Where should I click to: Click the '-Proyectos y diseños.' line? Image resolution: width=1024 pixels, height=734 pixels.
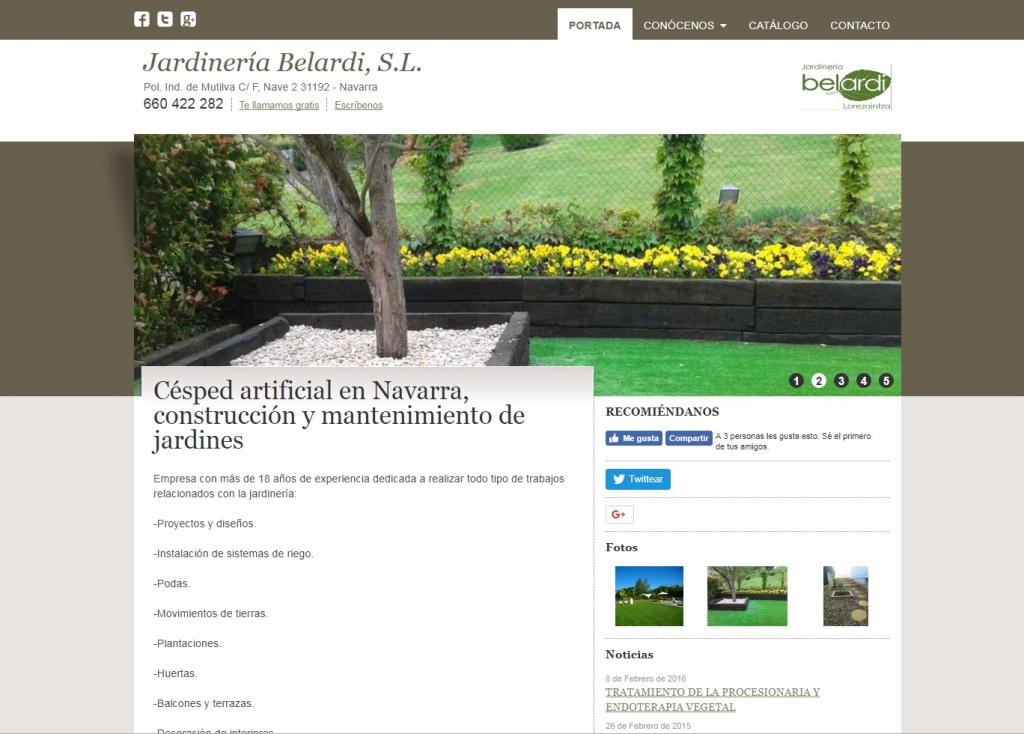(x=204, y=524)
